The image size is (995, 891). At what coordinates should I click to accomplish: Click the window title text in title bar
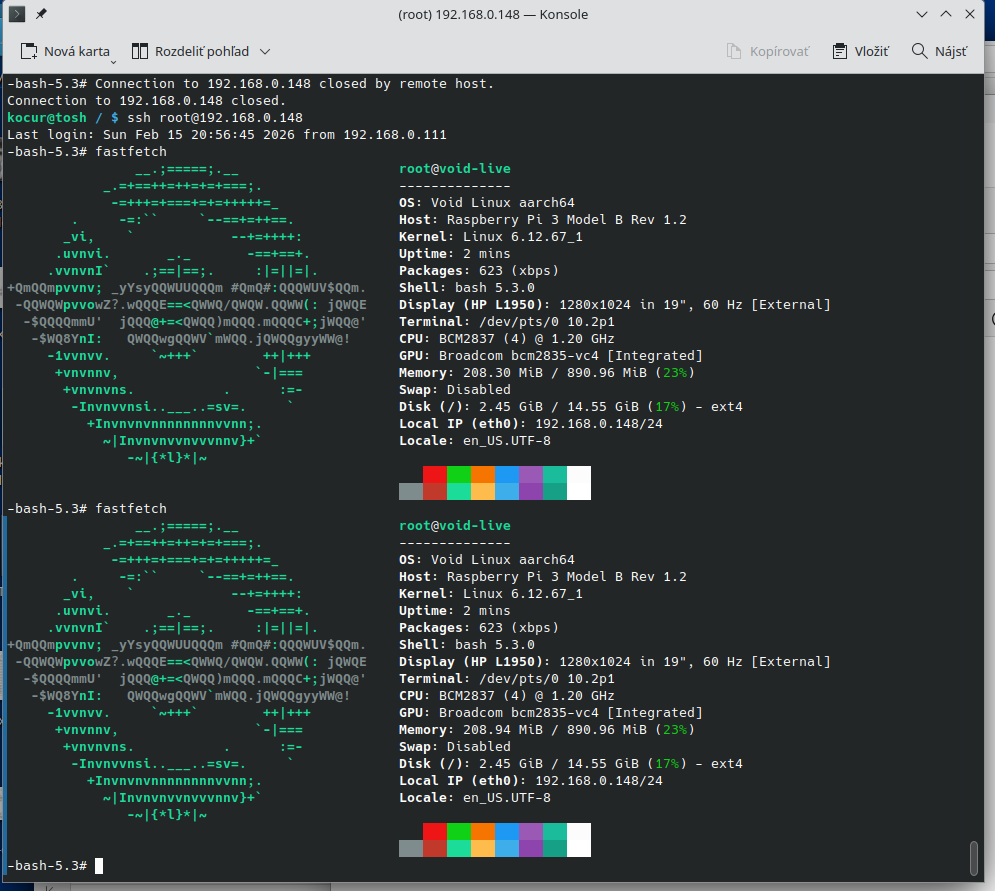pyautogui.click(x=493, y=15)
